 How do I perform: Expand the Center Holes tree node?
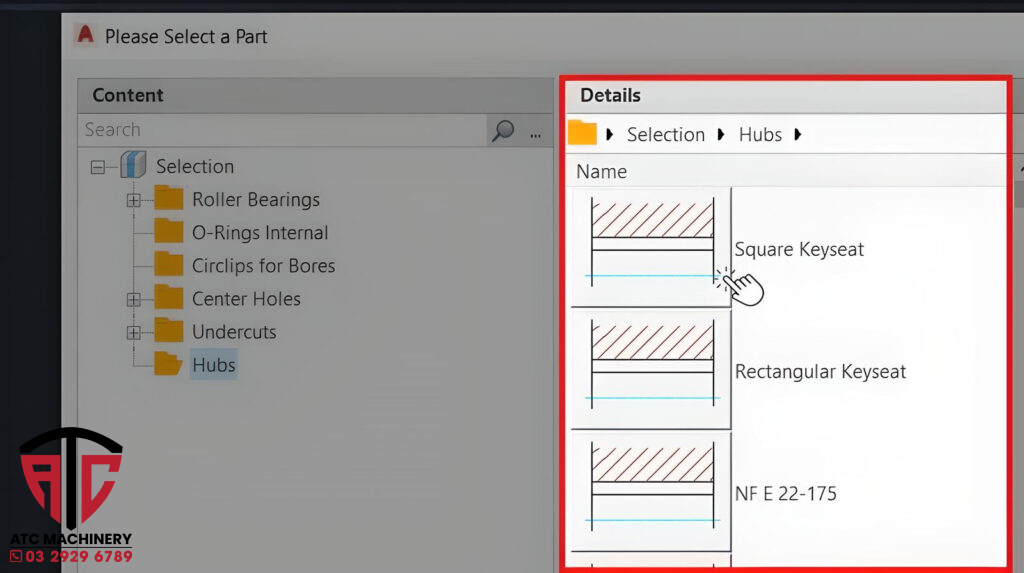pos(133,299)
